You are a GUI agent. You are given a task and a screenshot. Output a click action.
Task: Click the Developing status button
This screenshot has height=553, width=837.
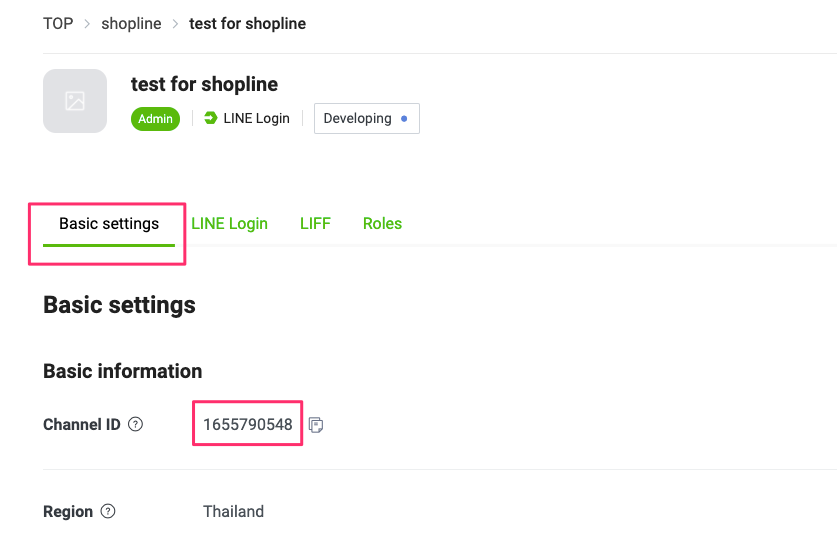pyautogui.click(x=367, y=118)
